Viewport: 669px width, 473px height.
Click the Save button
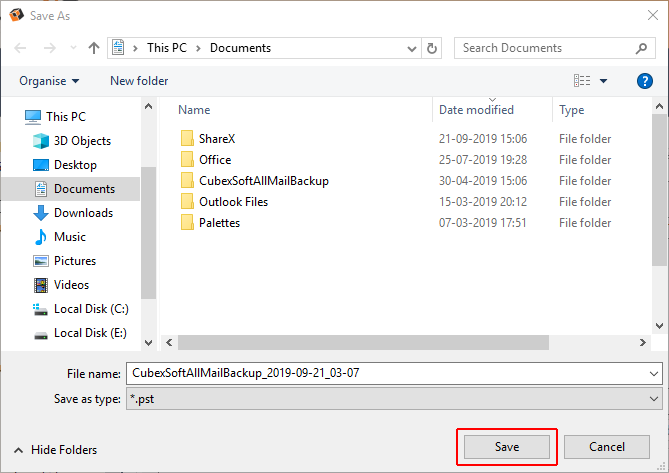point(506,447)
